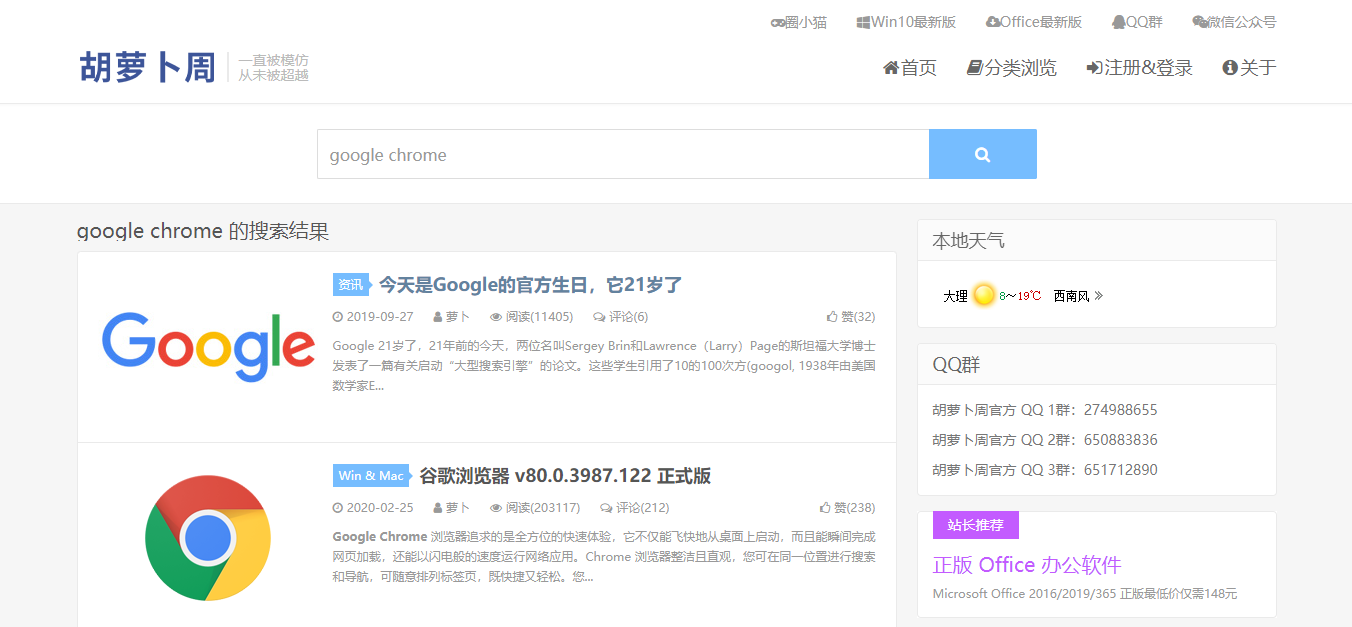Open Win10最新版 link with Windows icon
The image size is (1352, 627).
(906, 22)
